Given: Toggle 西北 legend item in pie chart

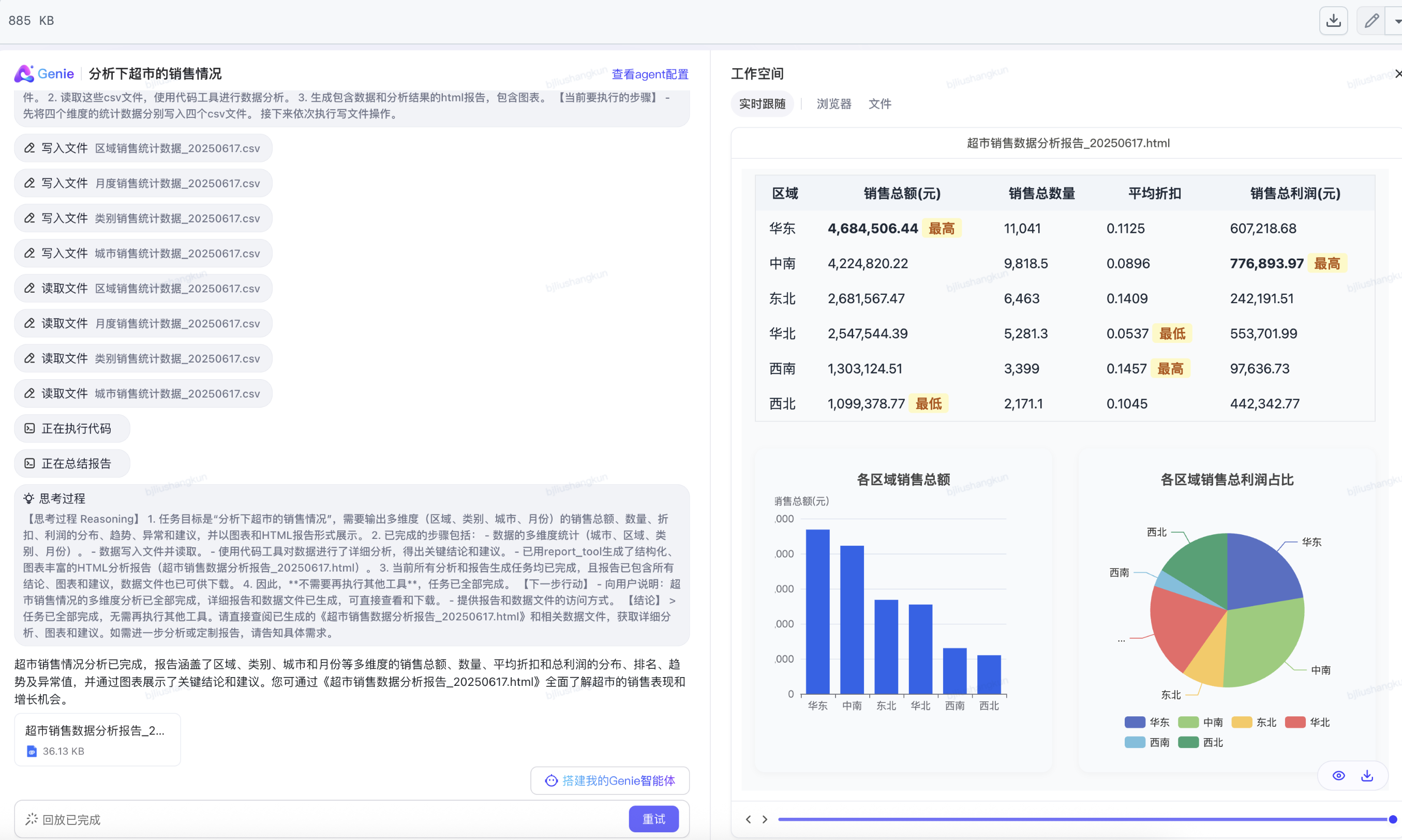Looking at the screenshot, I should click(1201, 742).
